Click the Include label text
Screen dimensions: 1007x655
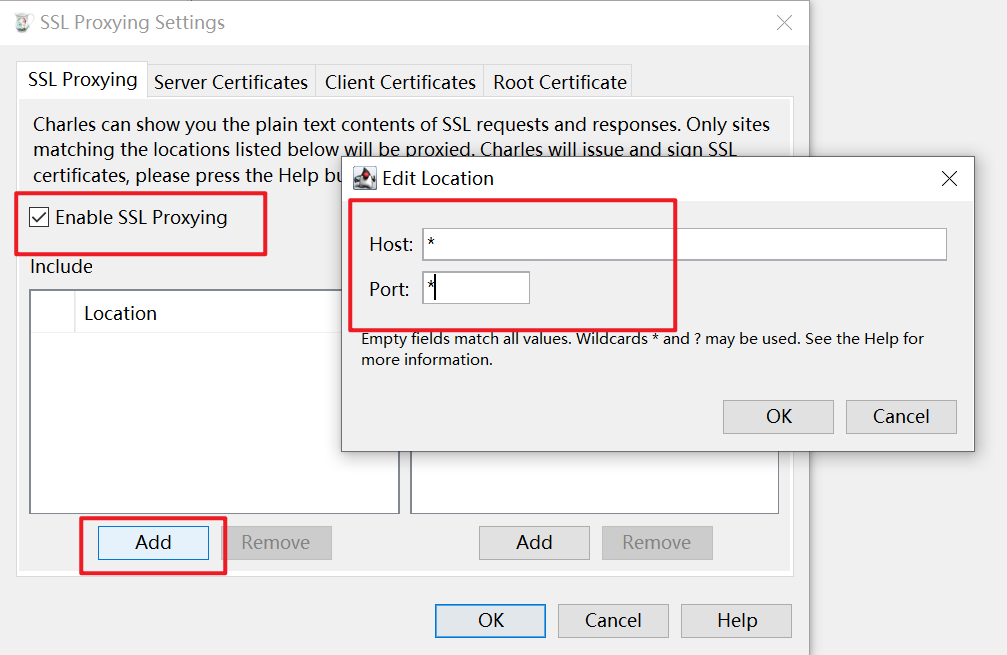pos(62,266)
